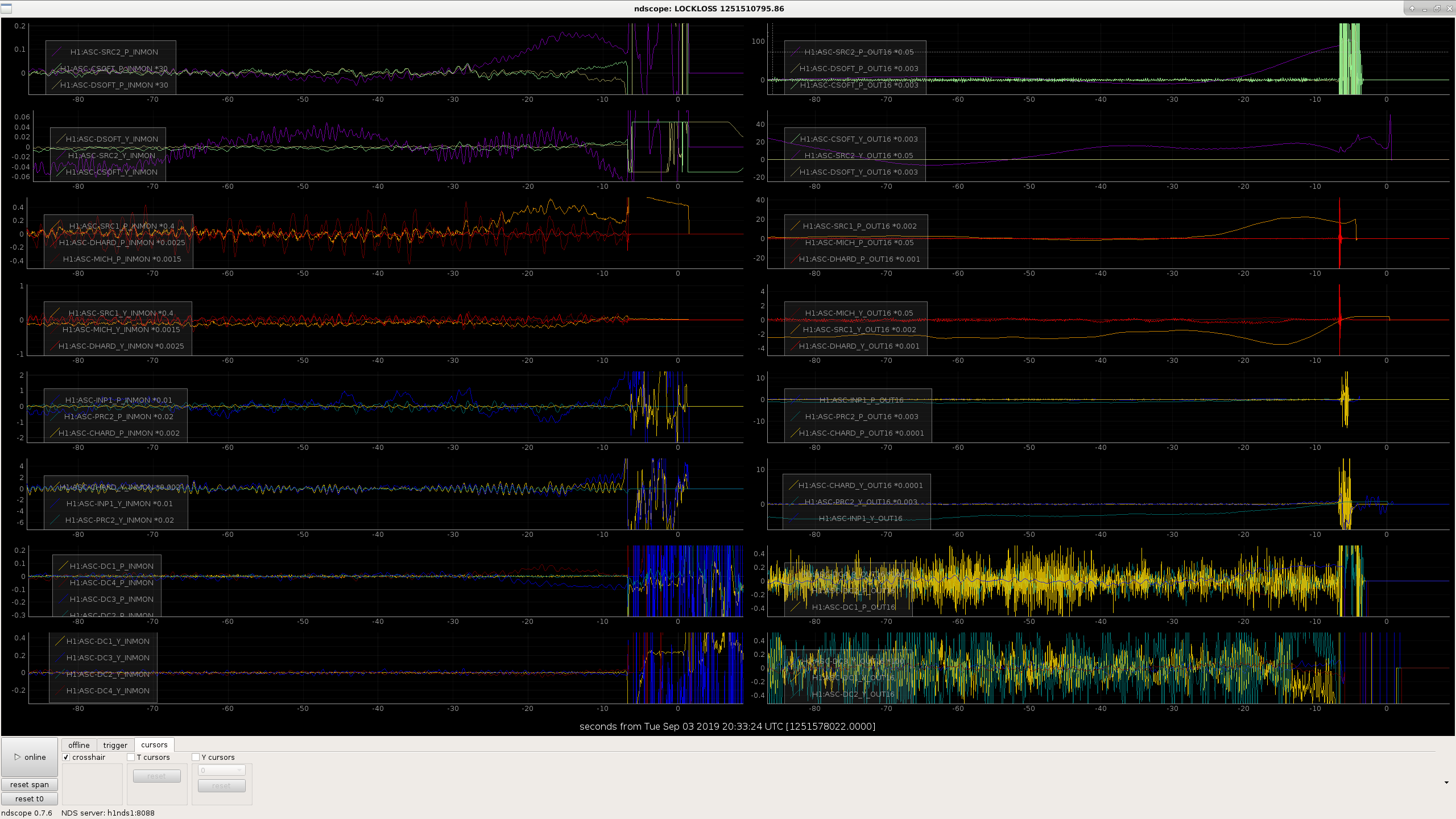Click legend entry H1:ASC-DSOFT_P_OUT16 *0.003
Screen dimensions: 1456x819
859,68
